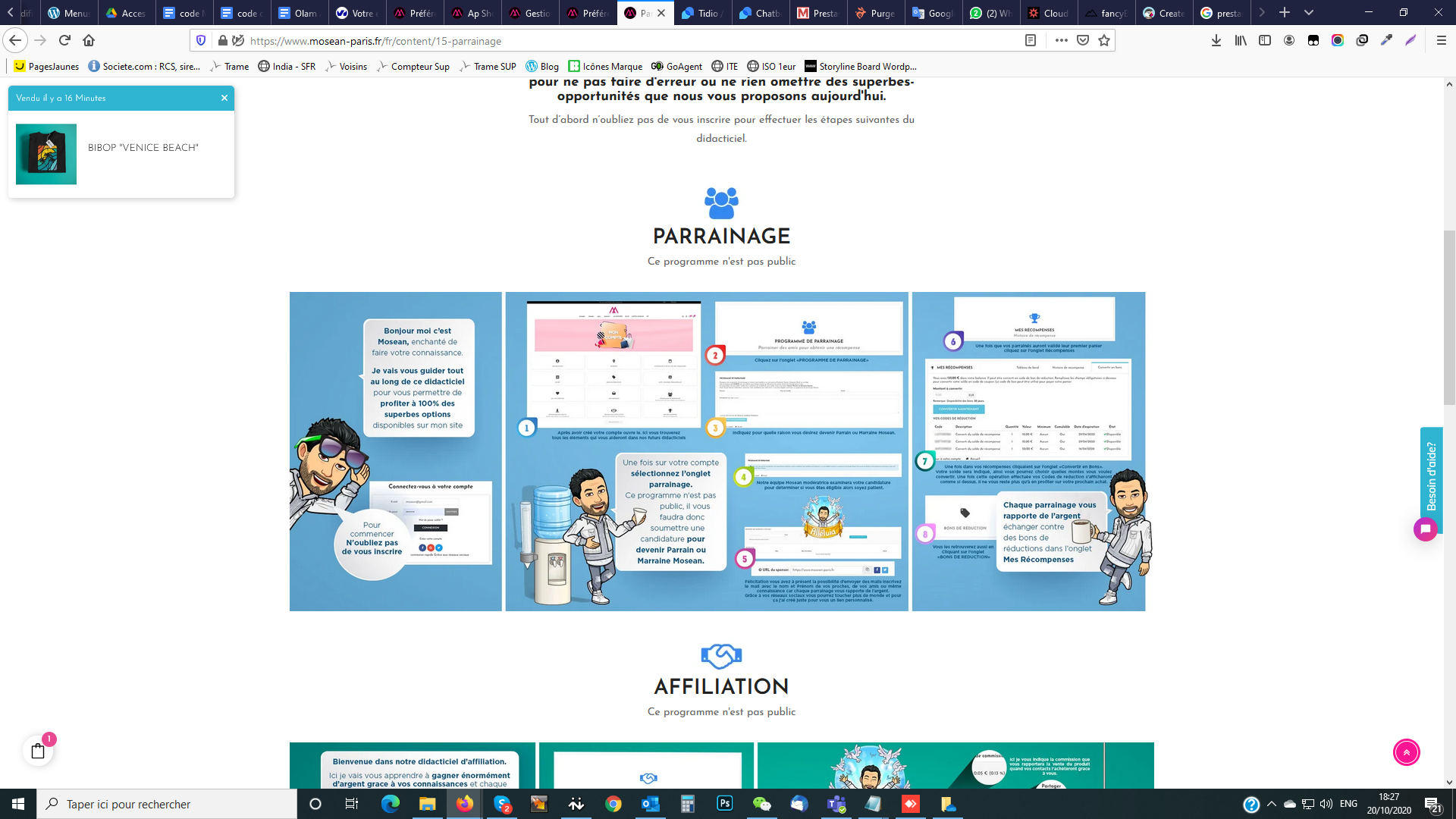Open Firefox hamburger application menu
The width and height of the screenshot is (1456, 819).
tap(1441, 40)
